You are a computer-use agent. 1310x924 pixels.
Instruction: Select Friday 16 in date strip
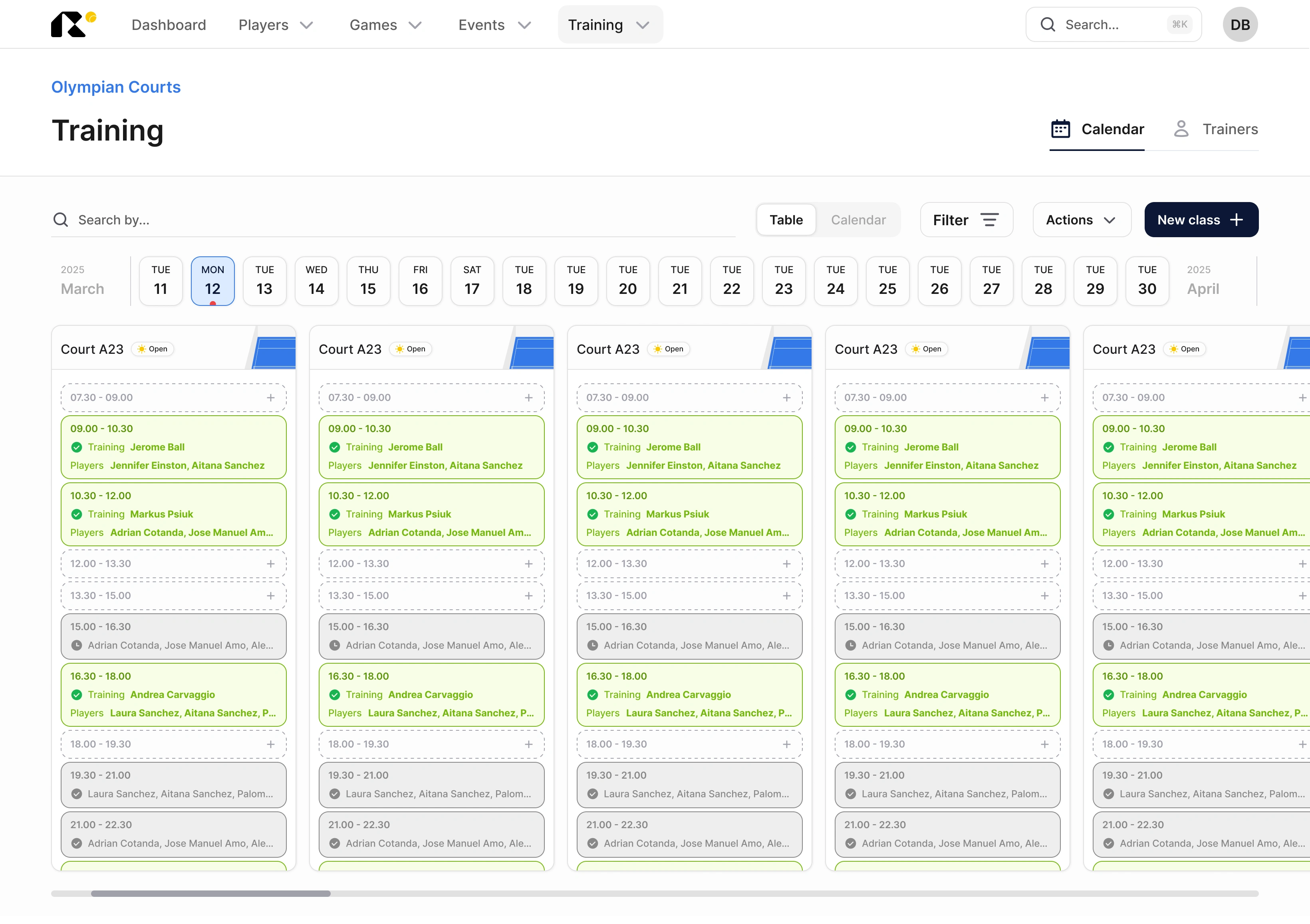point(420,281)
